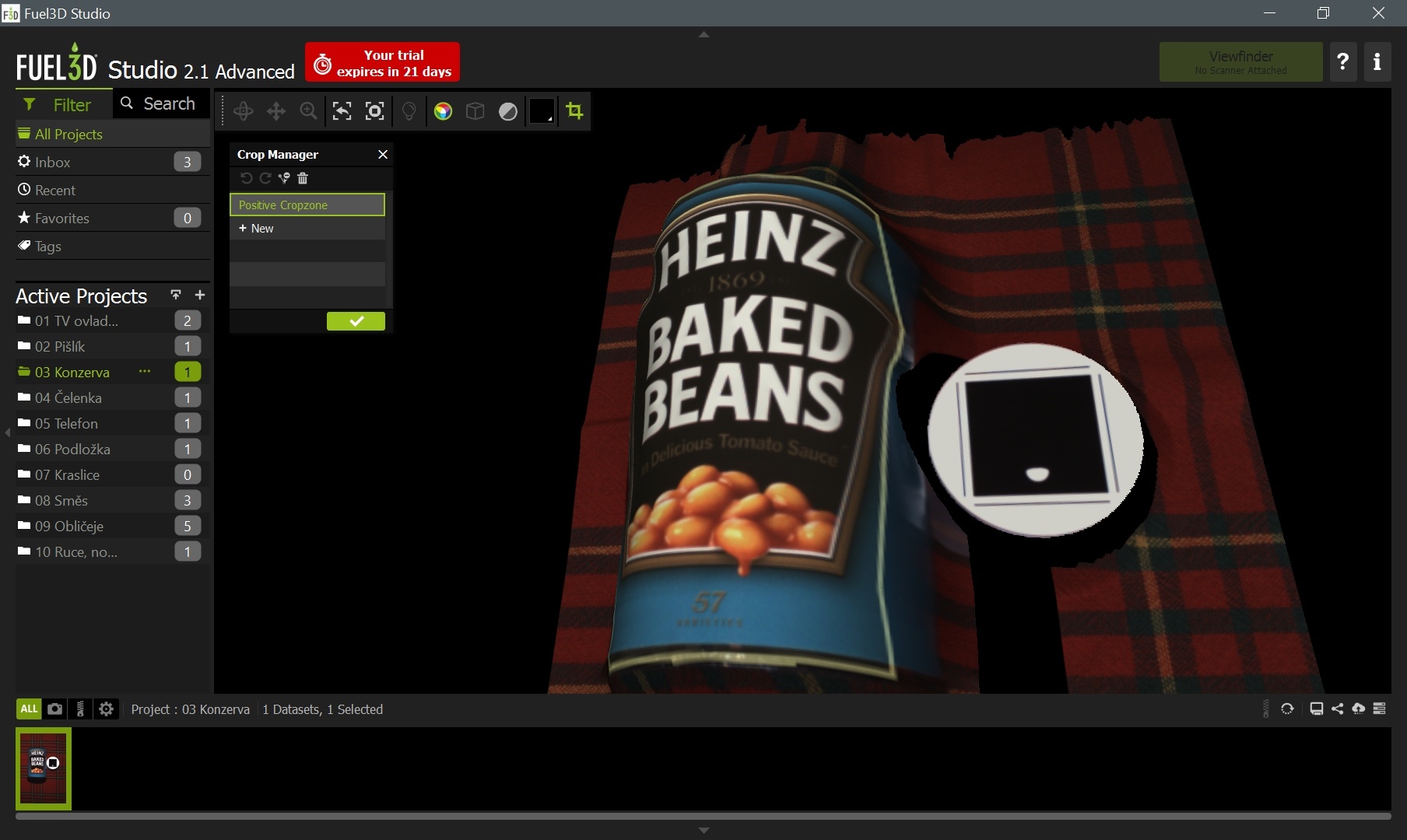
Task: Open help question mark
Action: click(1342, 62)
